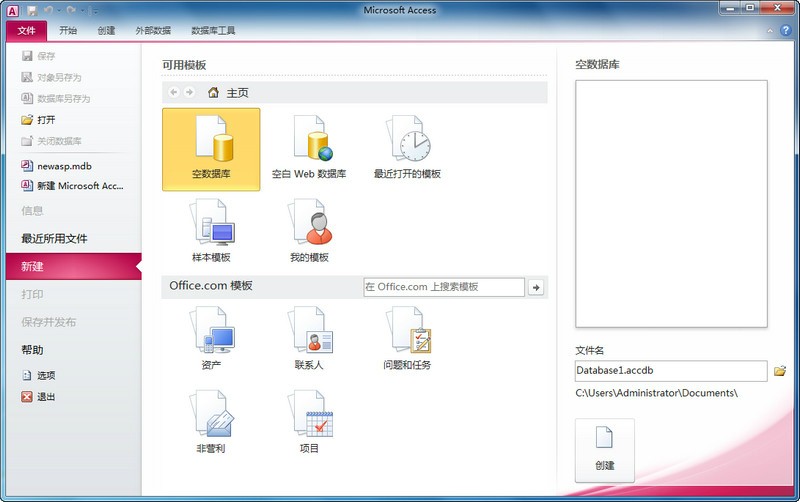Click the home icon in template navigation
The height and width of the screenshot is (502, 800).
(213, 92)
